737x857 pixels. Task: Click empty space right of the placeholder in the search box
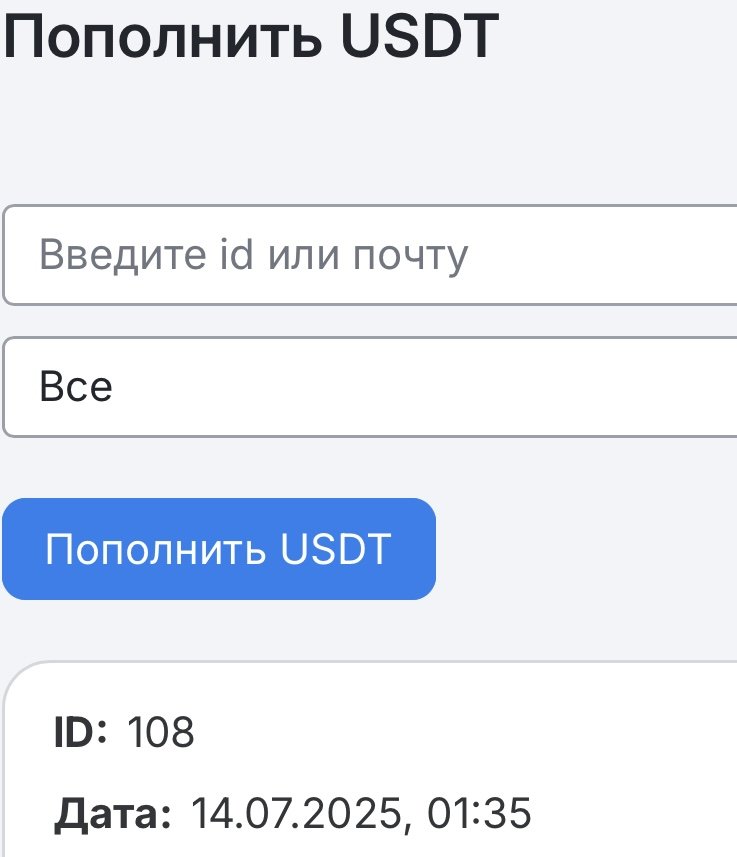click(x=601, y=255)
